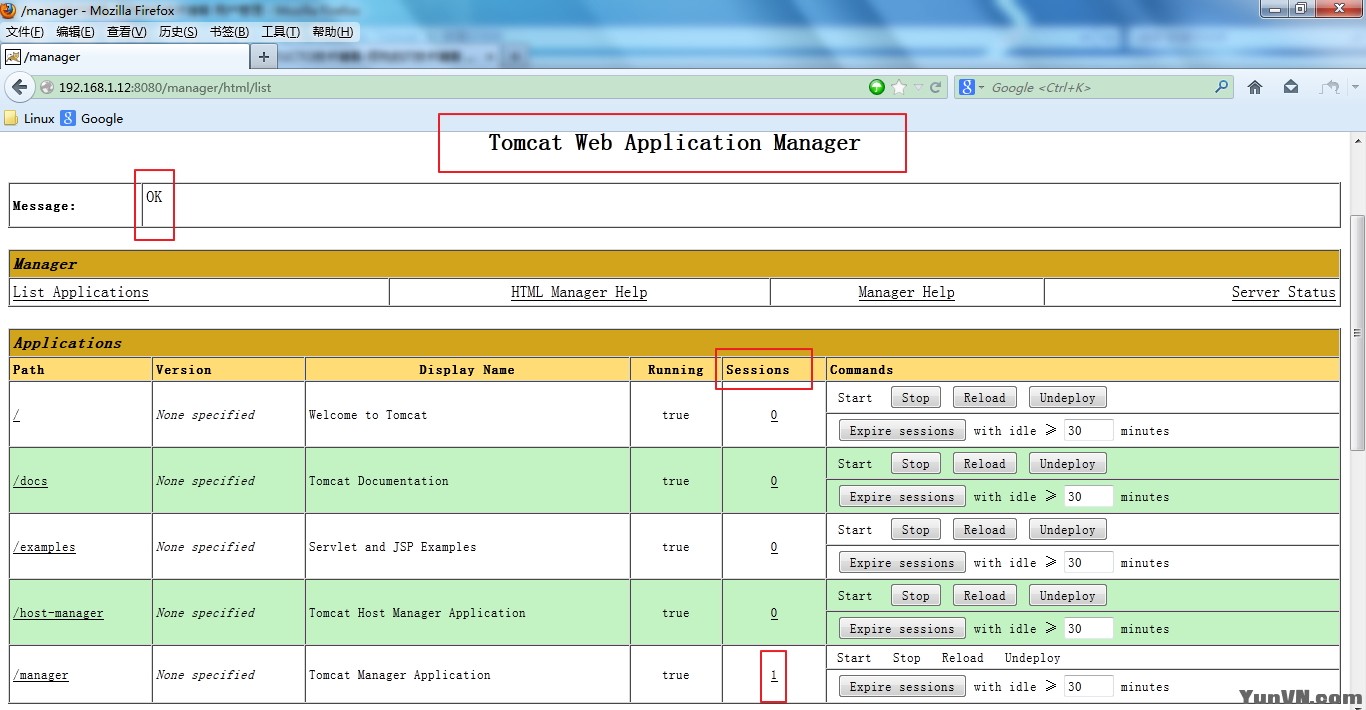
Task: Expire sessions for Tomcat Documentation
Action: coord(902,497)
